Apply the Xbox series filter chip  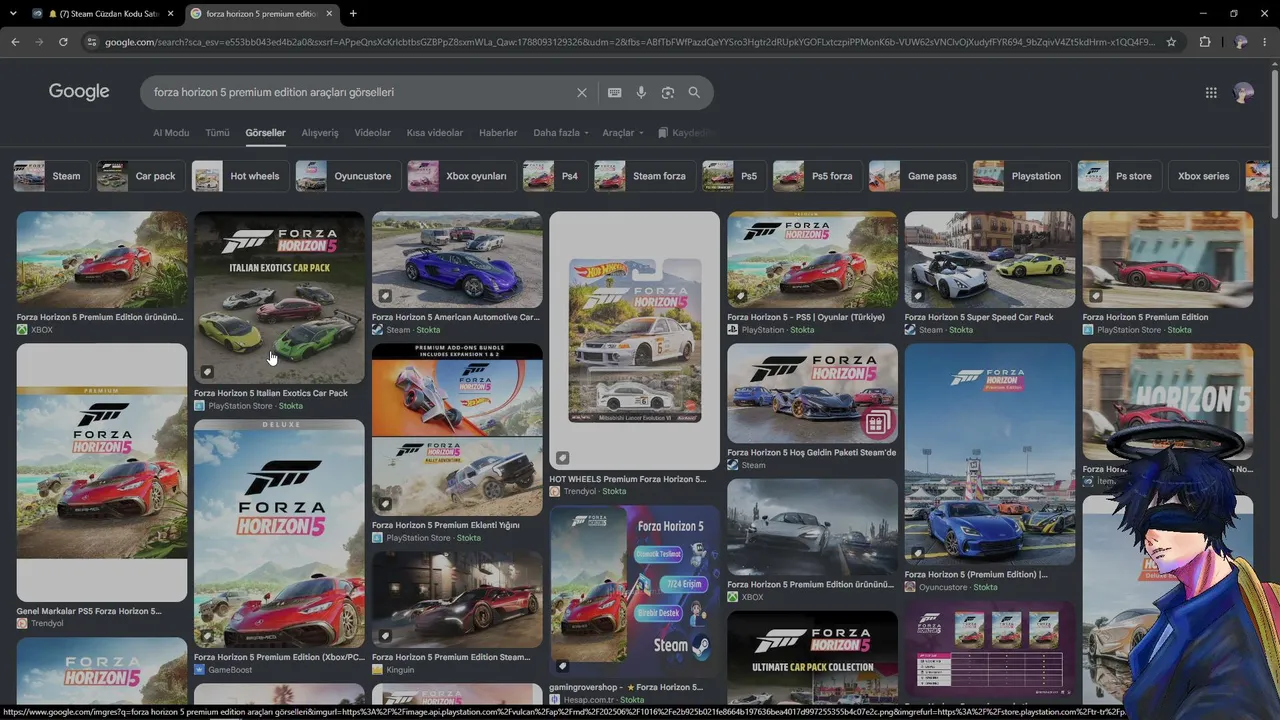pyautogui.click(x=1203, y=176)
